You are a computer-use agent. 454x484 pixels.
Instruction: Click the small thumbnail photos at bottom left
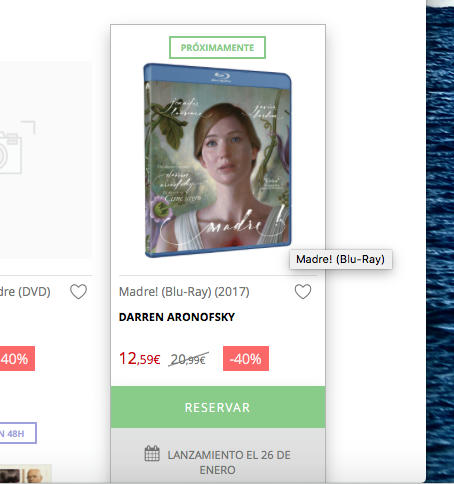25,474
